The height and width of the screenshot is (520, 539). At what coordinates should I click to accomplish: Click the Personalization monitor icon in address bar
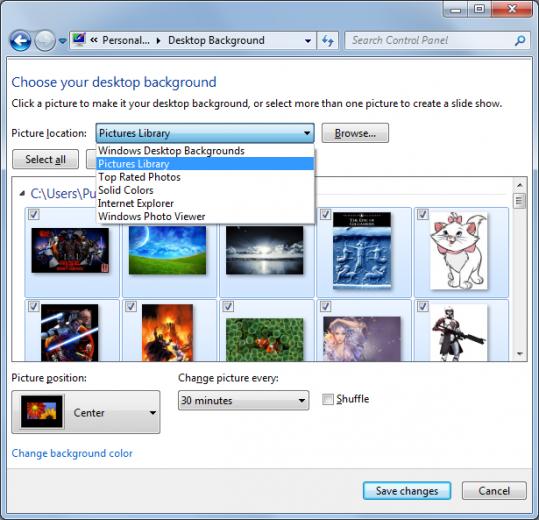click(79, 40)
